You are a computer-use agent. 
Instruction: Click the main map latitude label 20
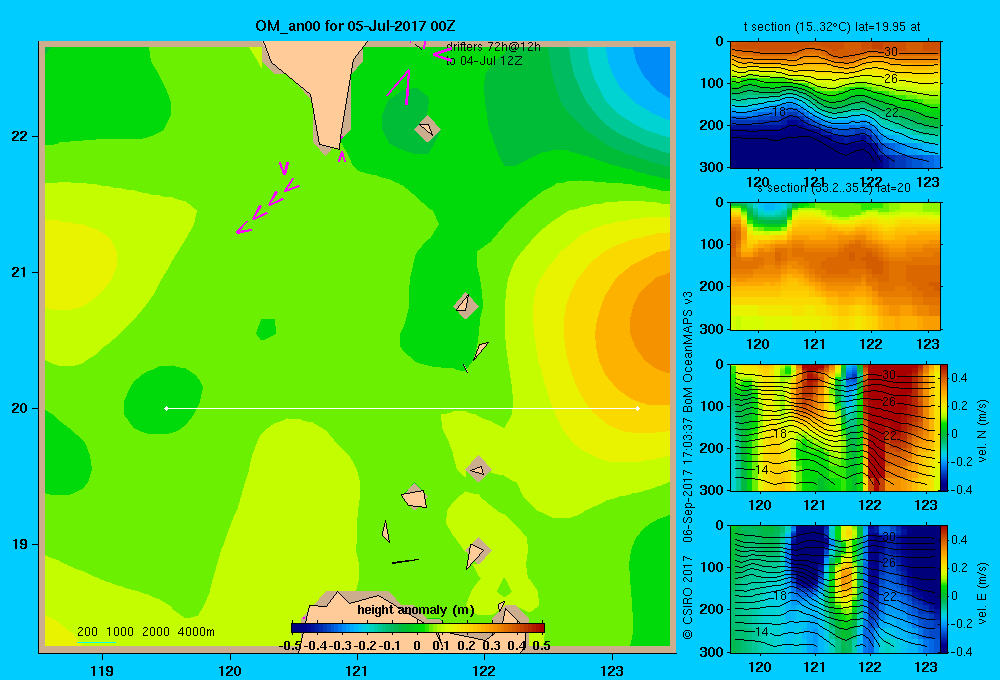coord(20,408)
